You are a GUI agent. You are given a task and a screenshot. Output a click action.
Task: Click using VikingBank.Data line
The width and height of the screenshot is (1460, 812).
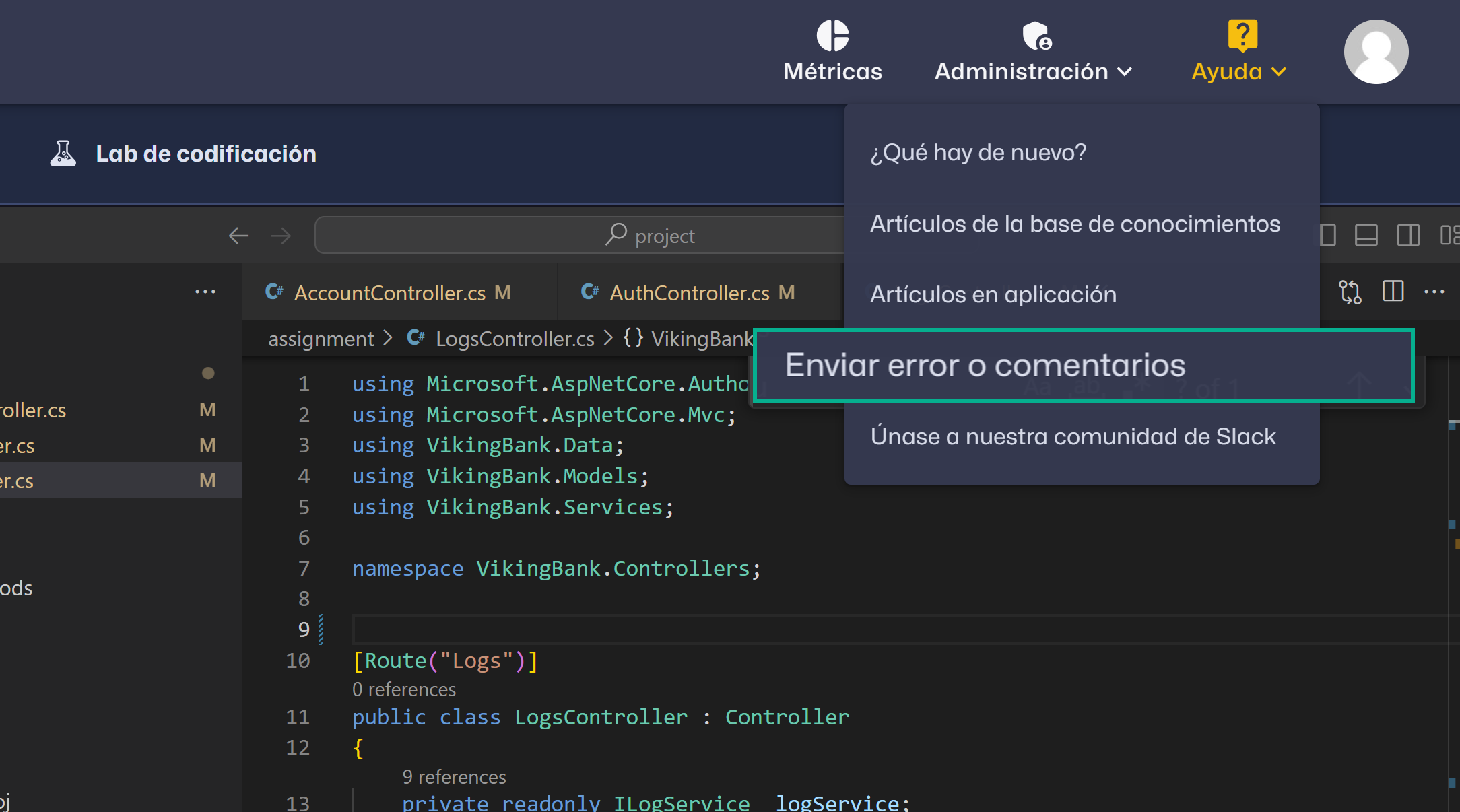click(x=488, y=445)
